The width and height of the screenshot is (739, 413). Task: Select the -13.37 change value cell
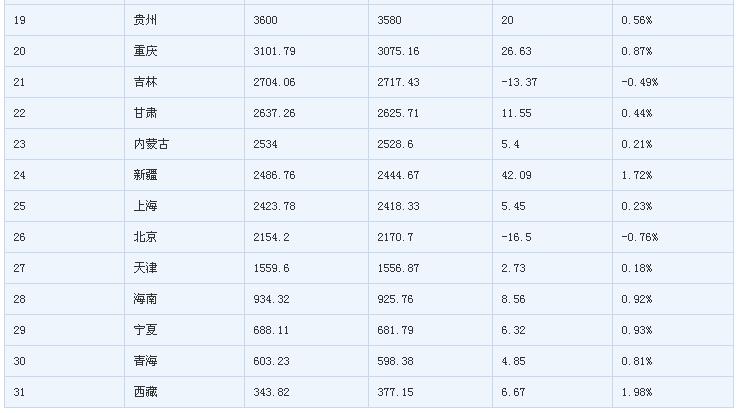click(521, 82)
